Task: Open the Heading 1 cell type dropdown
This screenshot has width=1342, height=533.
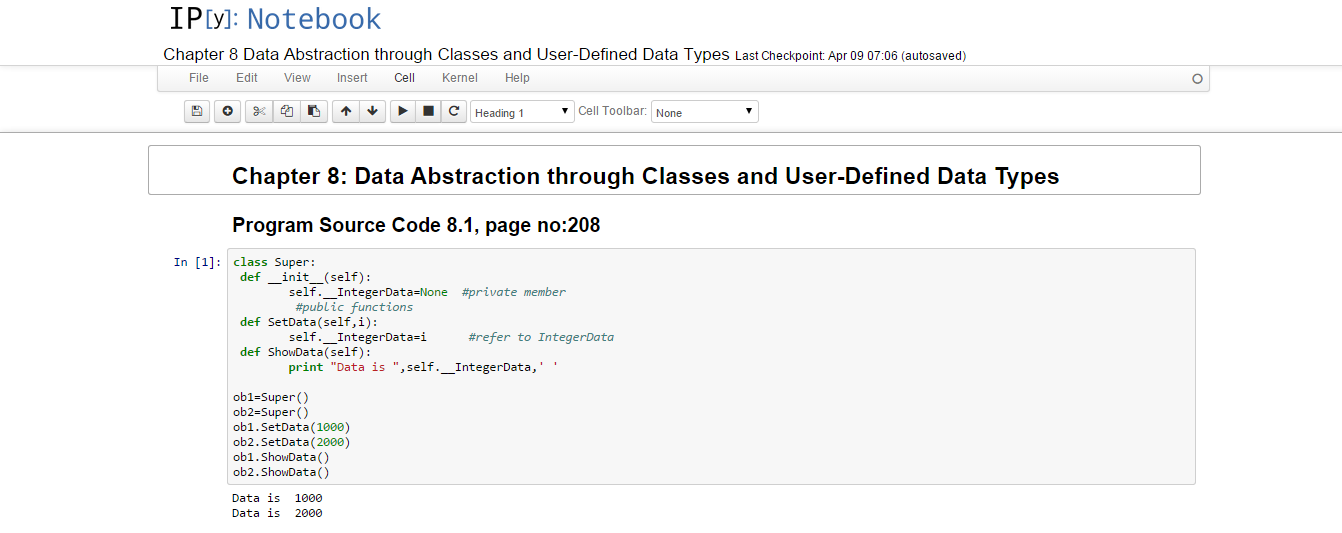Action: click(x=522, y=112)
